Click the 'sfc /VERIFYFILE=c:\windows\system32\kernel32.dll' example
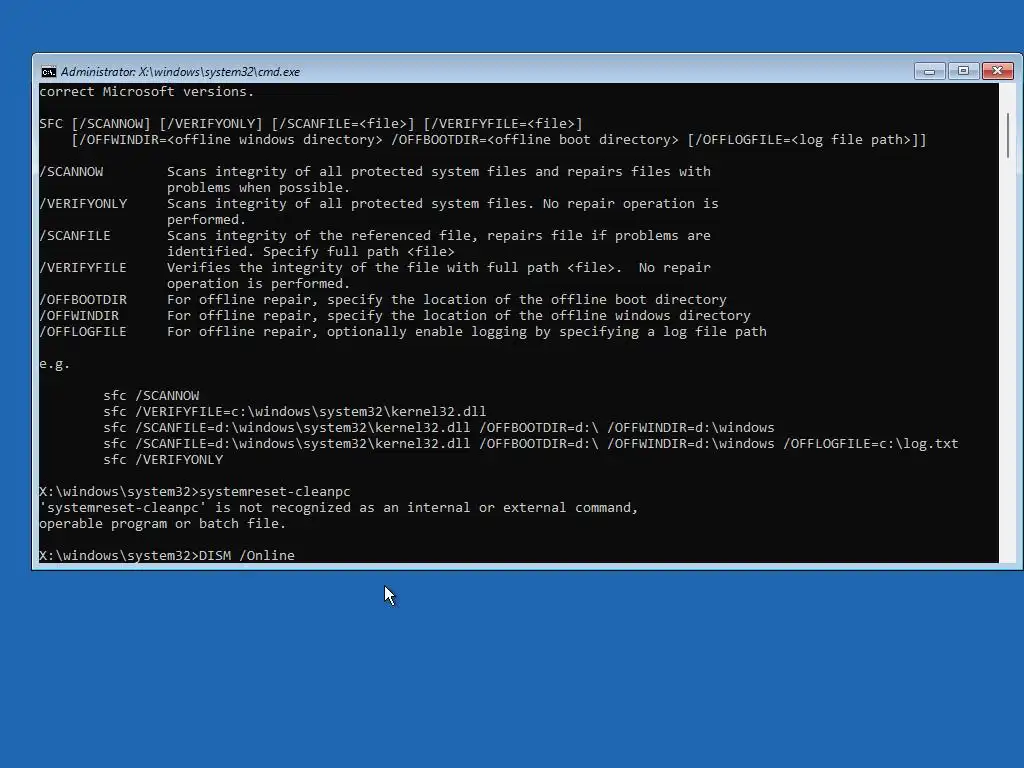 [295, 411]
